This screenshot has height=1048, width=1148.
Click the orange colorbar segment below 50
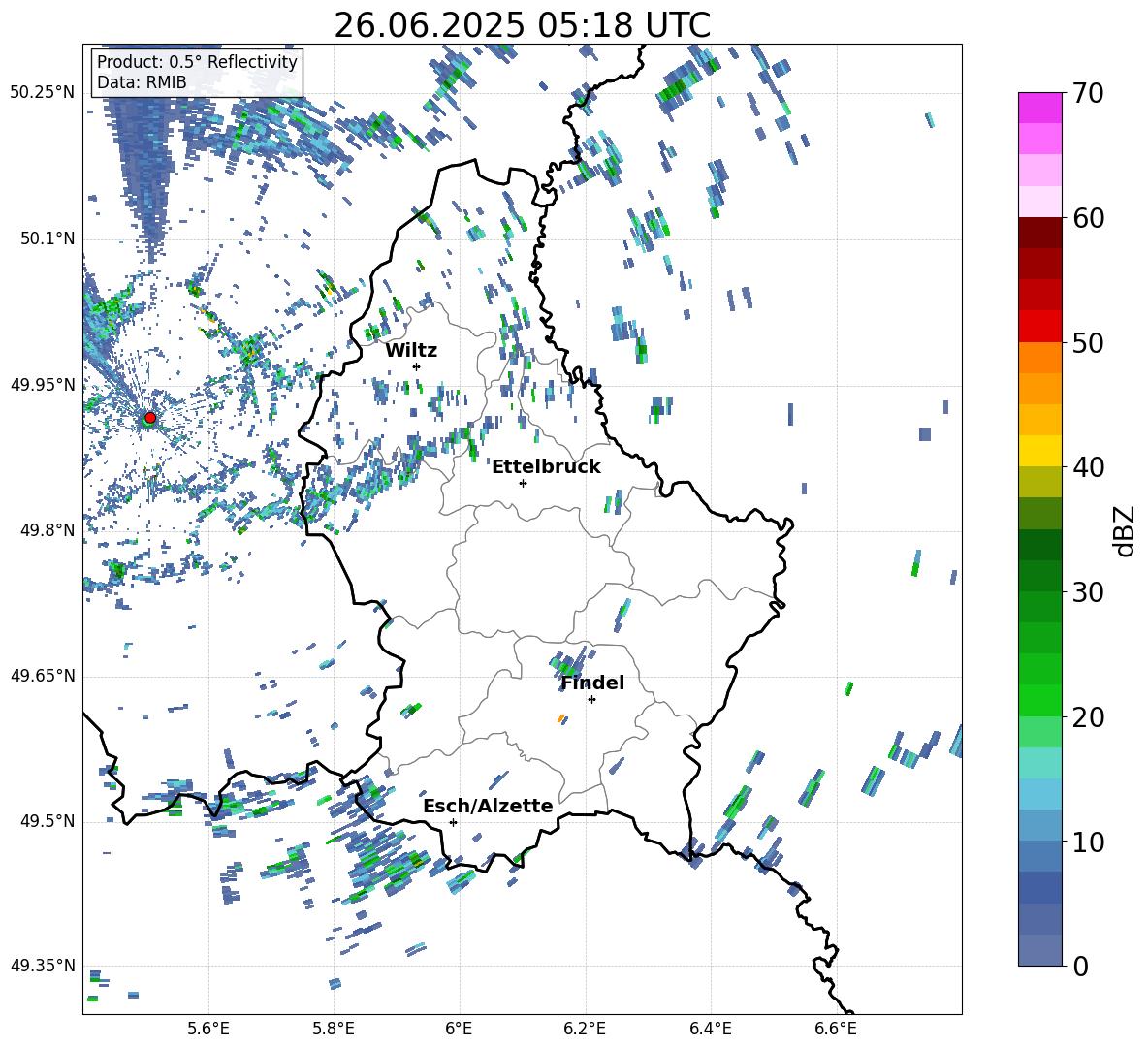[1040, 358]
